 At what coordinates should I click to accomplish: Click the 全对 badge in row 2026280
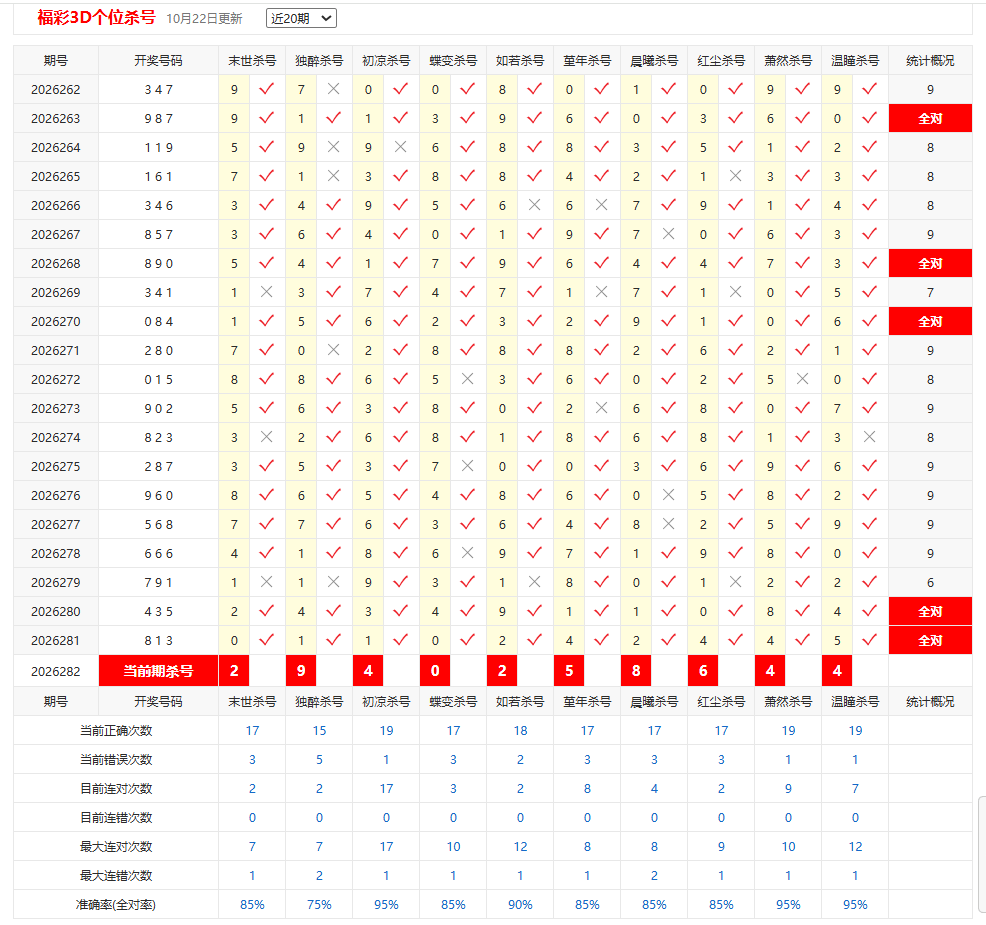coord(930,611)
